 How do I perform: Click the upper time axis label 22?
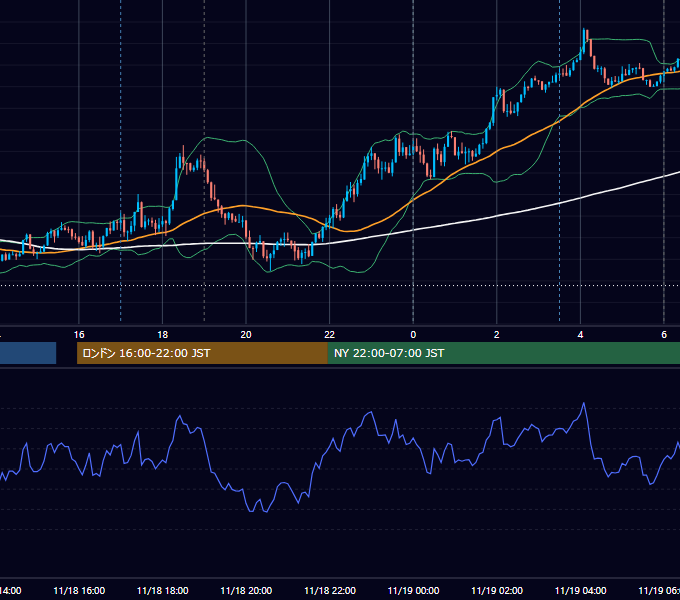coord(330,335)
